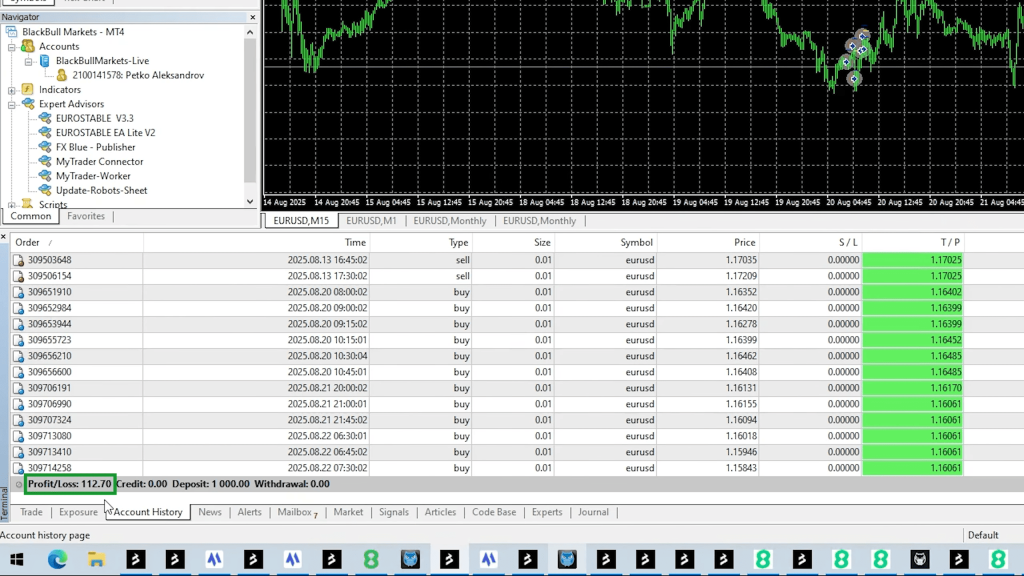Screen dimensions: 1024x576
Task: Open Microsoft Edge from the taskbar
Action: coord(57,560)
